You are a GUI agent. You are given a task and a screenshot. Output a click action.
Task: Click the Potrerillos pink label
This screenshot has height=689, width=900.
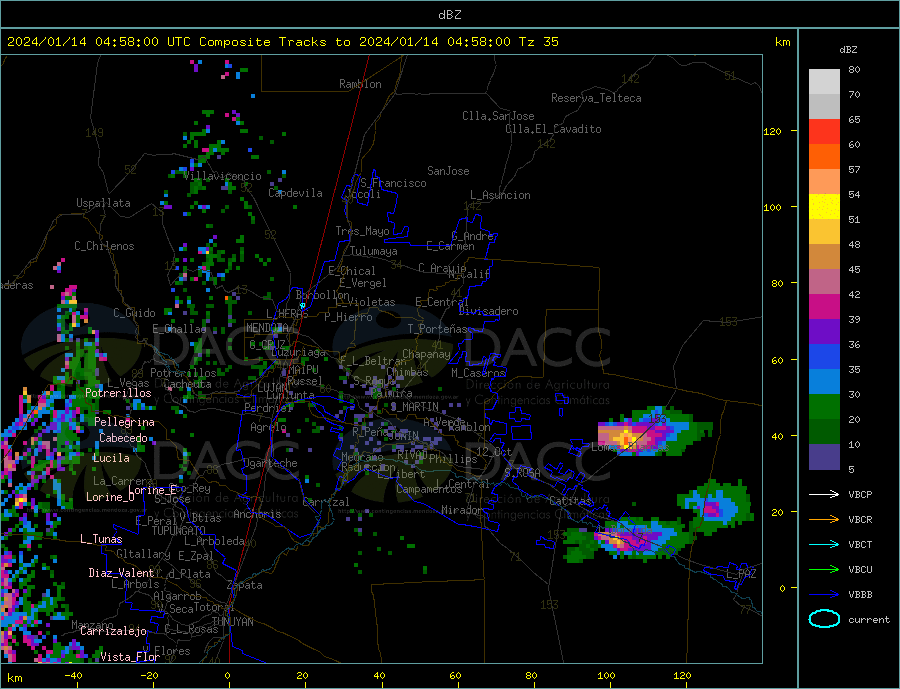(118, 393)
